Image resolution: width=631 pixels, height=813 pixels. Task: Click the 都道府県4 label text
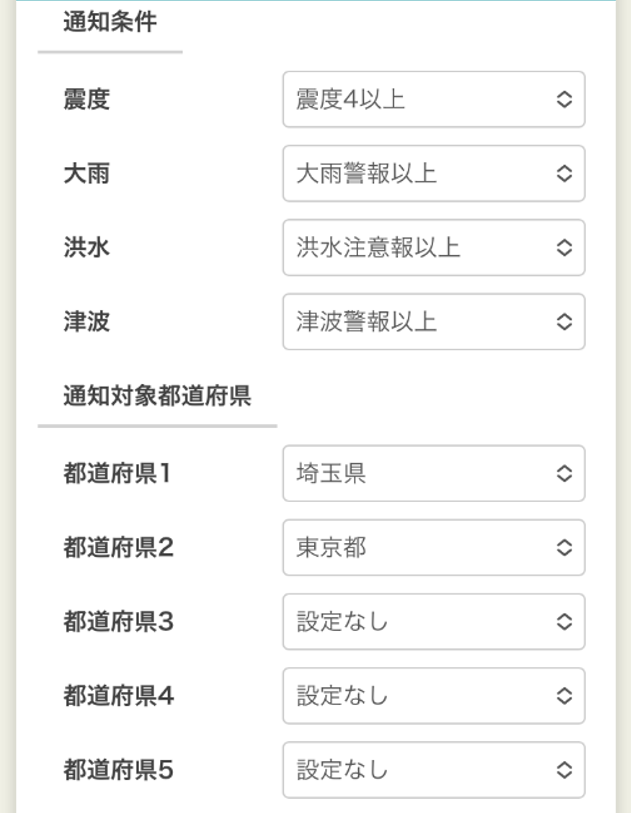click(x=118, y=695)
